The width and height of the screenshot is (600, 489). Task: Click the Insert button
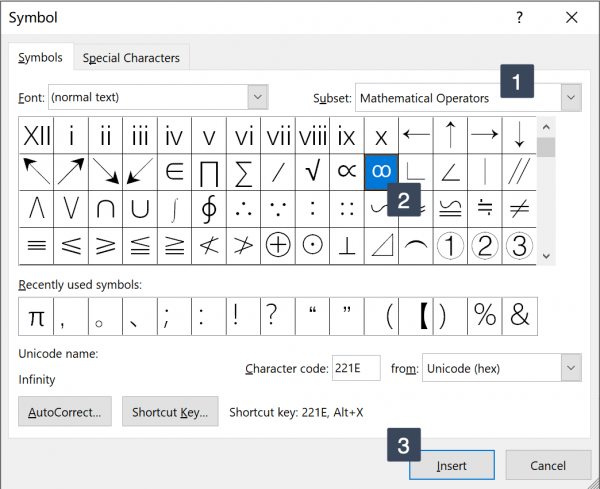tap(452, 465)
